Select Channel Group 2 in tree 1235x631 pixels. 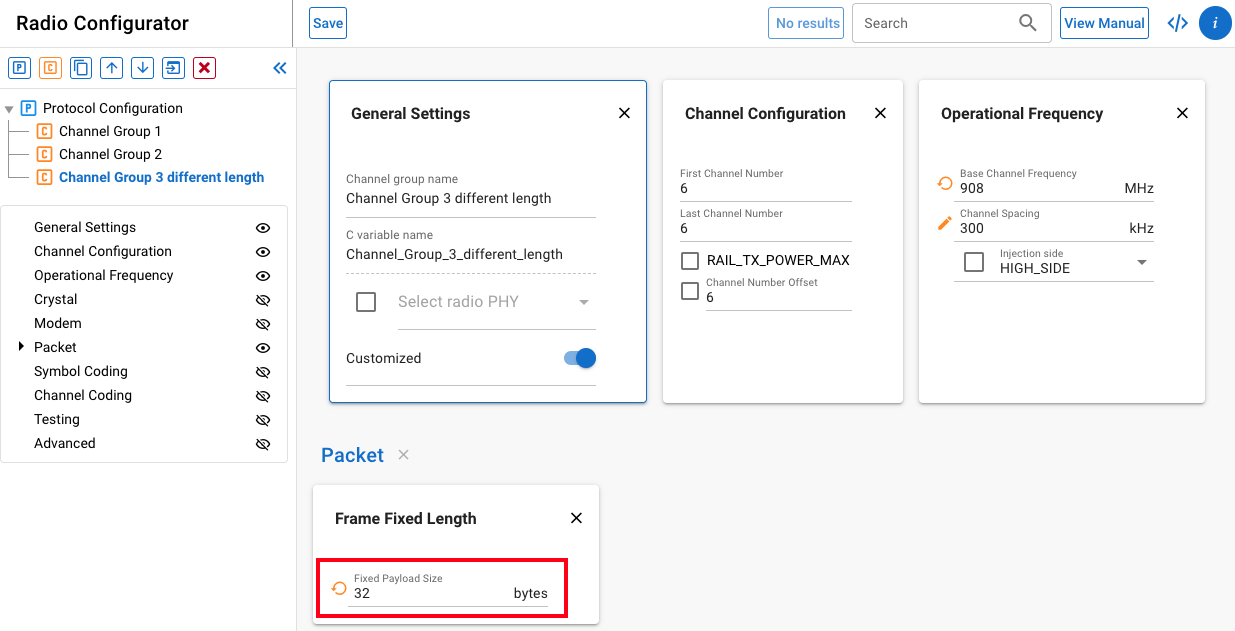[110, 154]
